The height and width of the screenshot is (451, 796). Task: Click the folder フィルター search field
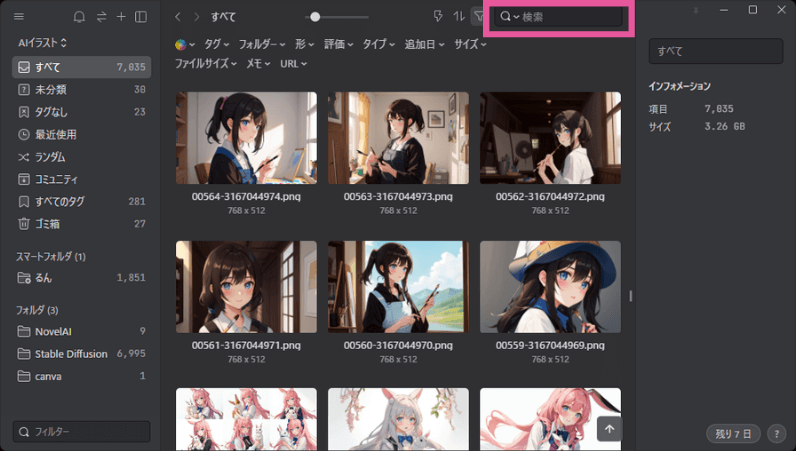81,432
